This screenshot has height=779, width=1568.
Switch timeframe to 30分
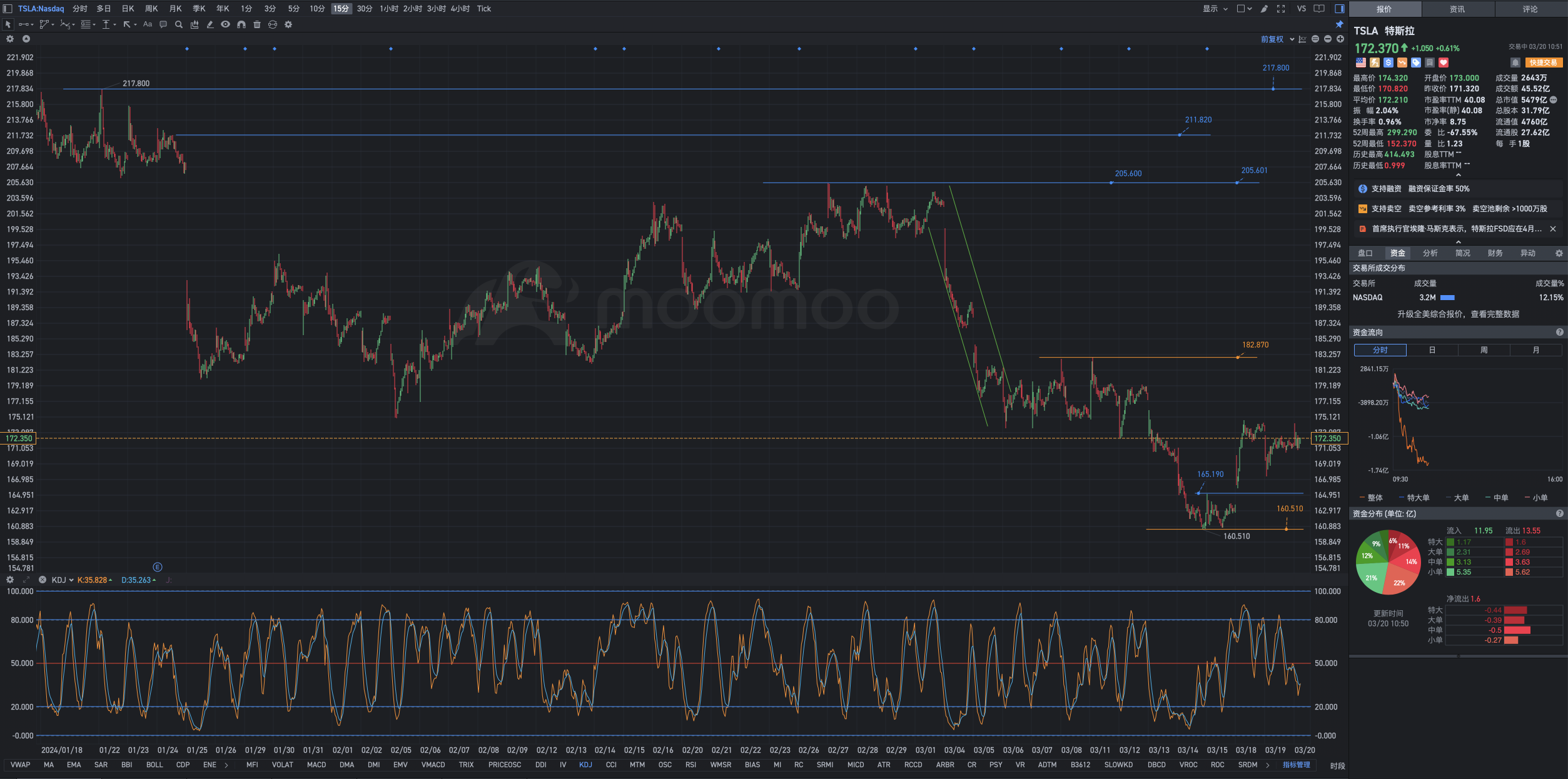[x=365, y=9]
